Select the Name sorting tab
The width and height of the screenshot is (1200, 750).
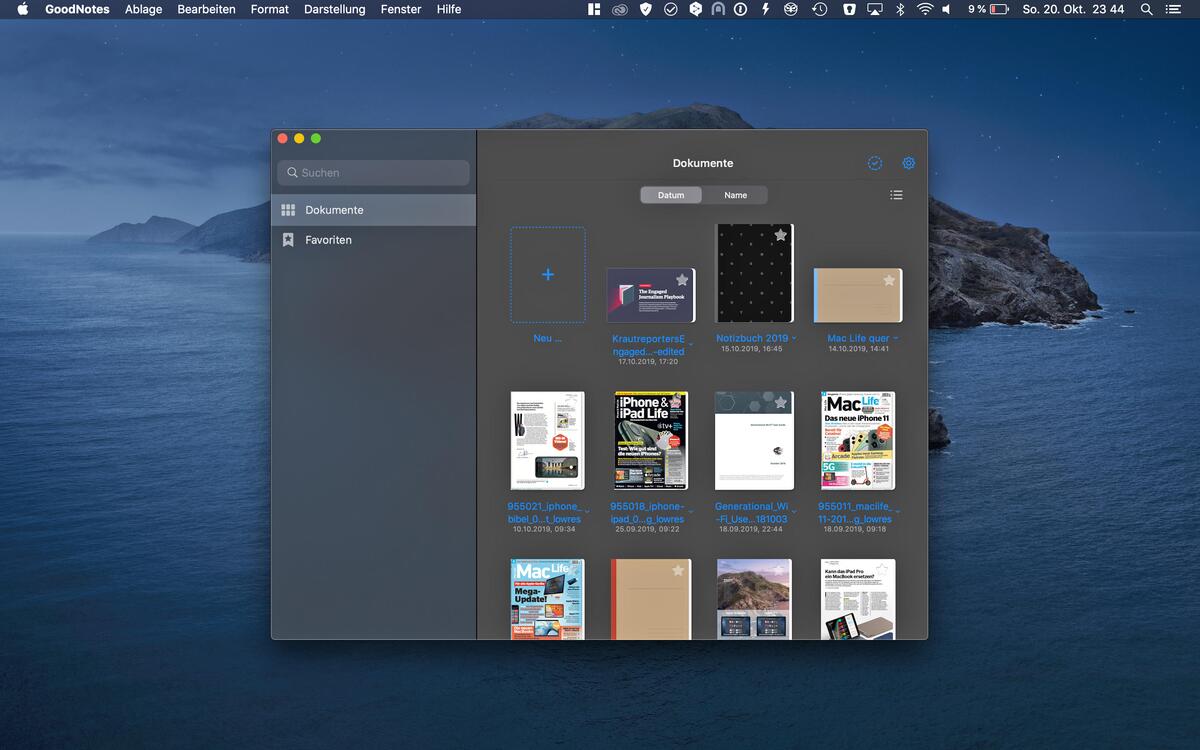[x=736, y=194]
